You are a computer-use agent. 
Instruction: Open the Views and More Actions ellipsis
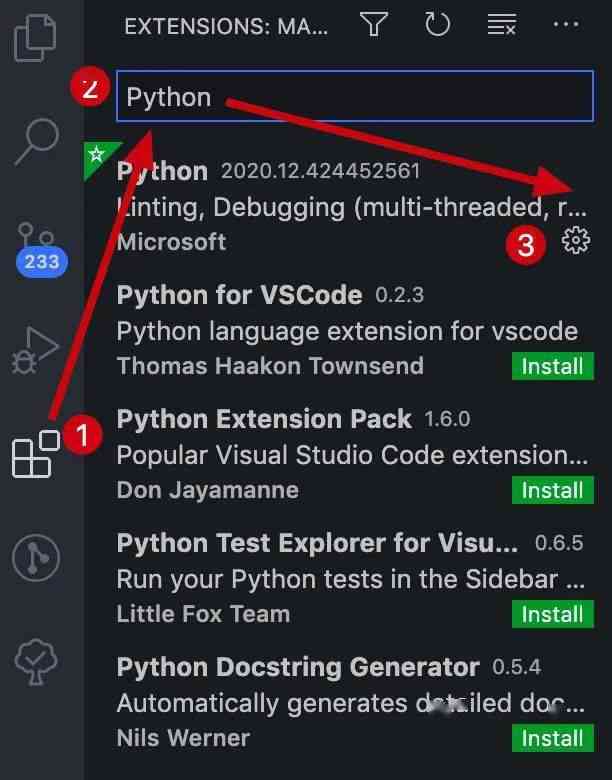pyautogui.click(x=566, y=24)
